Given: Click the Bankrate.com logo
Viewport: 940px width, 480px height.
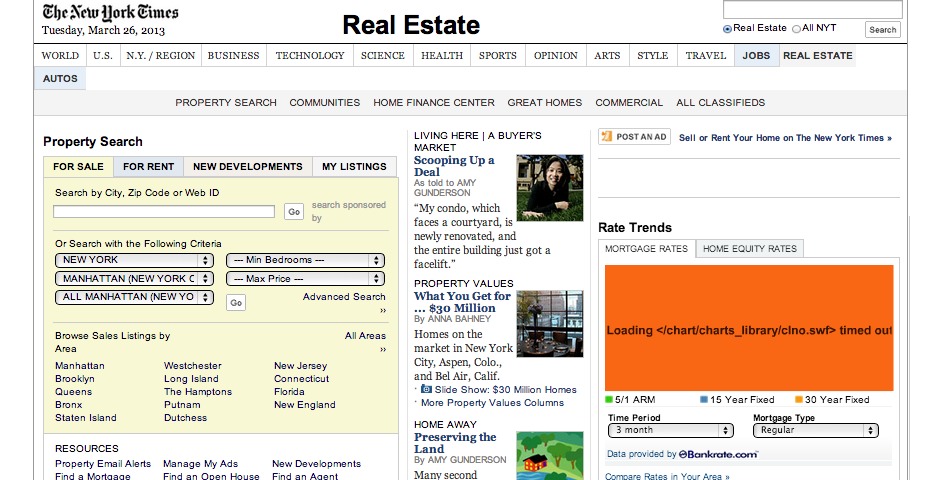Looking at the screenshot, I should (x=718, y=454).
